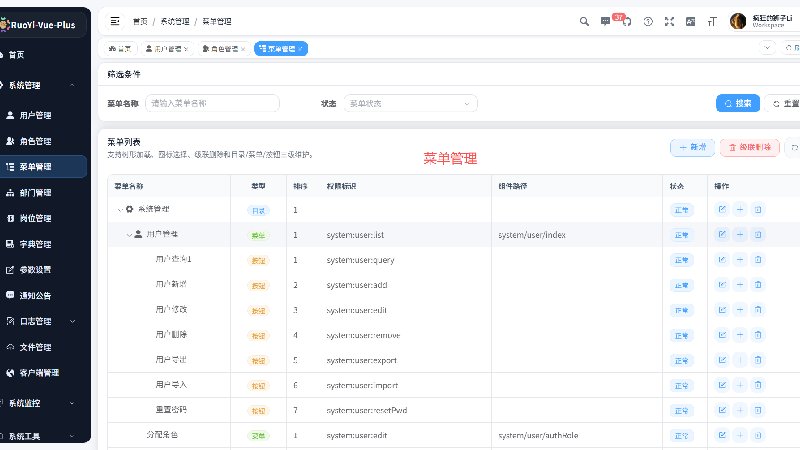Add child under system:user:add row
The image size is (800, 450).
740,284
